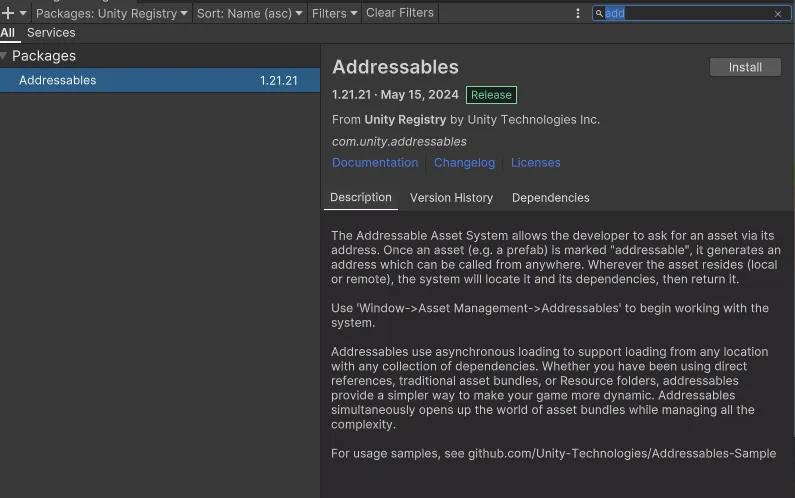Focus the package search field
795x498 pixels.
(691, 14)
